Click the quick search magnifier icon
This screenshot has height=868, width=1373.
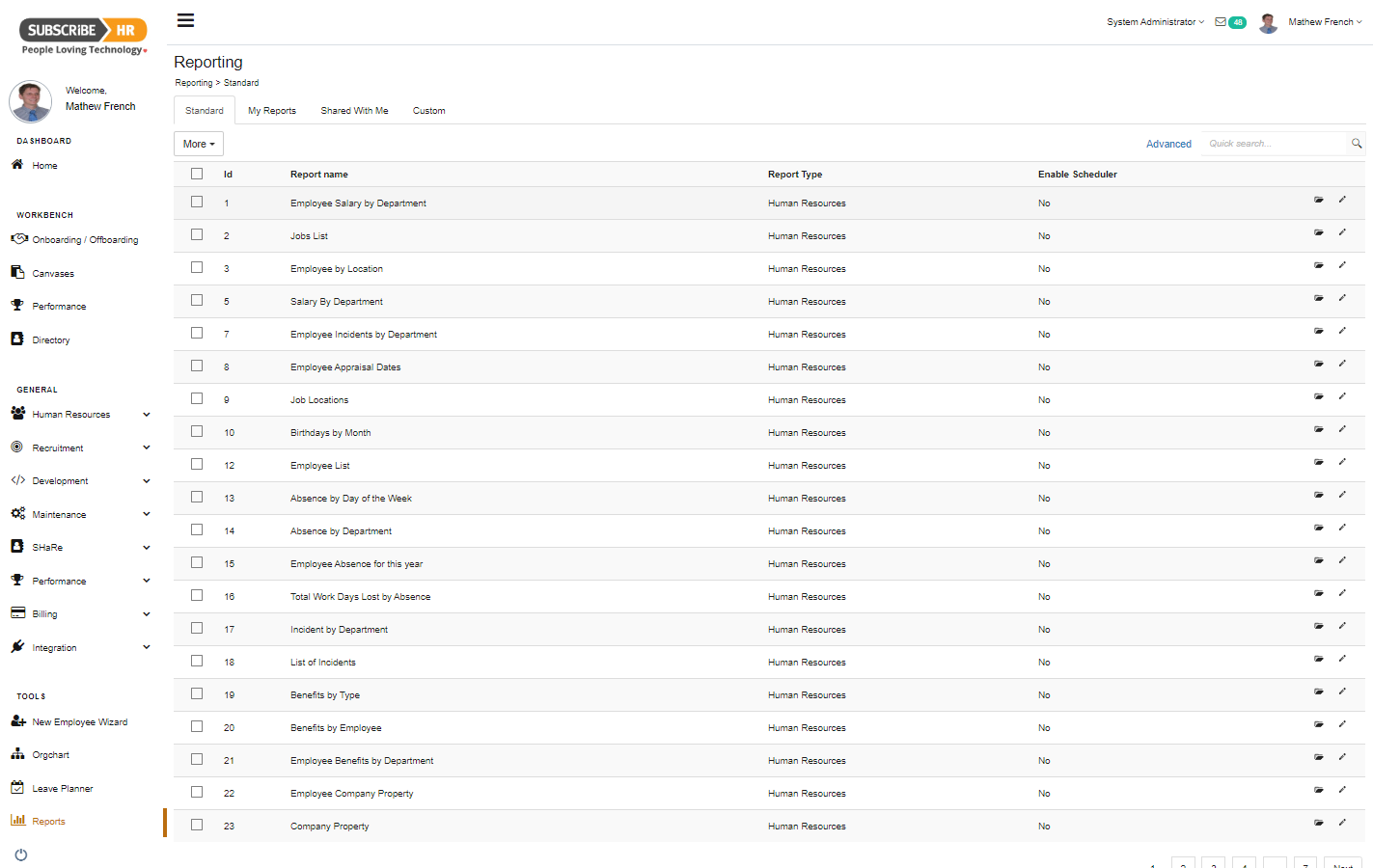1357,144
